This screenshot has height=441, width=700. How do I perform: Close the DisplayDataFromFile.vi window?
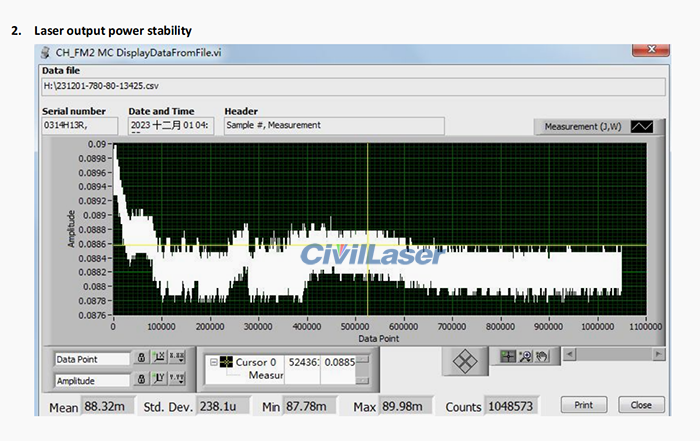[651, 49]
